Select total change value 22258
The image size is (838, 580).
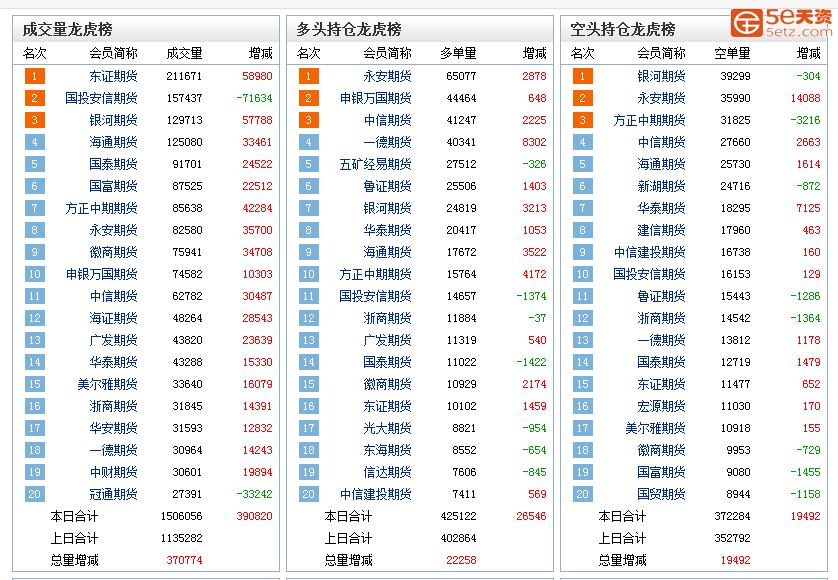coord(461,560)
